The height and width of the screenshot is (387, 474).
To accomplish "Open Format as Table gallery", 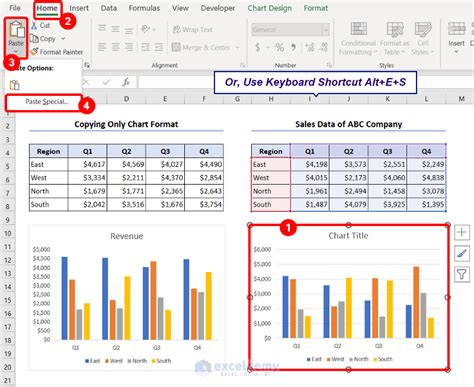I will [395, 38].
